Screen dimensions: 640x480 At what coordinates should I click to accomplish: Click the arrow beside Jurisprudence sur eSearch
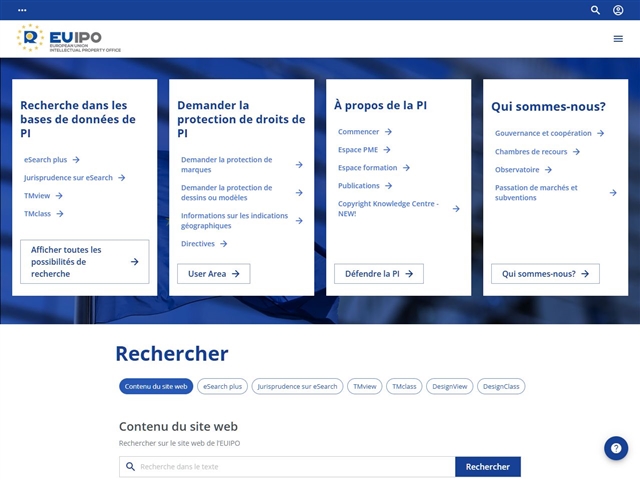click(122, 178)
